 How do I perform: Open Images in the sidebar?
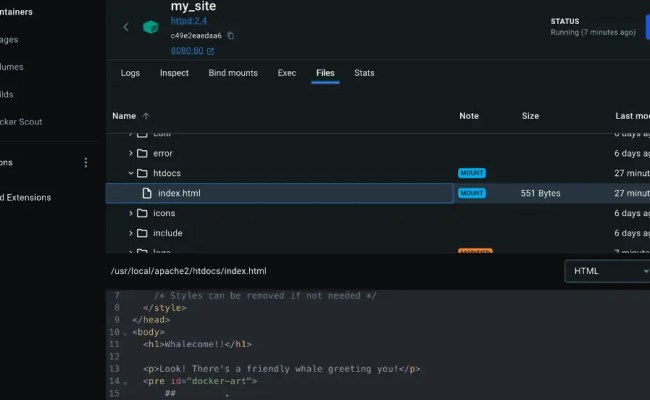(x=9, y=40)
